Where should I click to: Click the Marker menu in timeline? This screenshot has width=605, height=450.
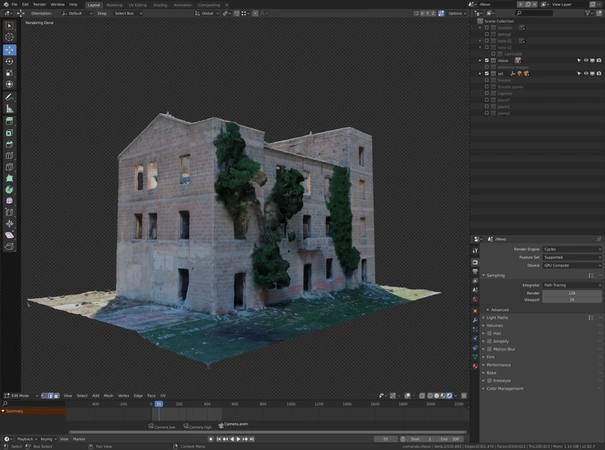tap(79, 439)
